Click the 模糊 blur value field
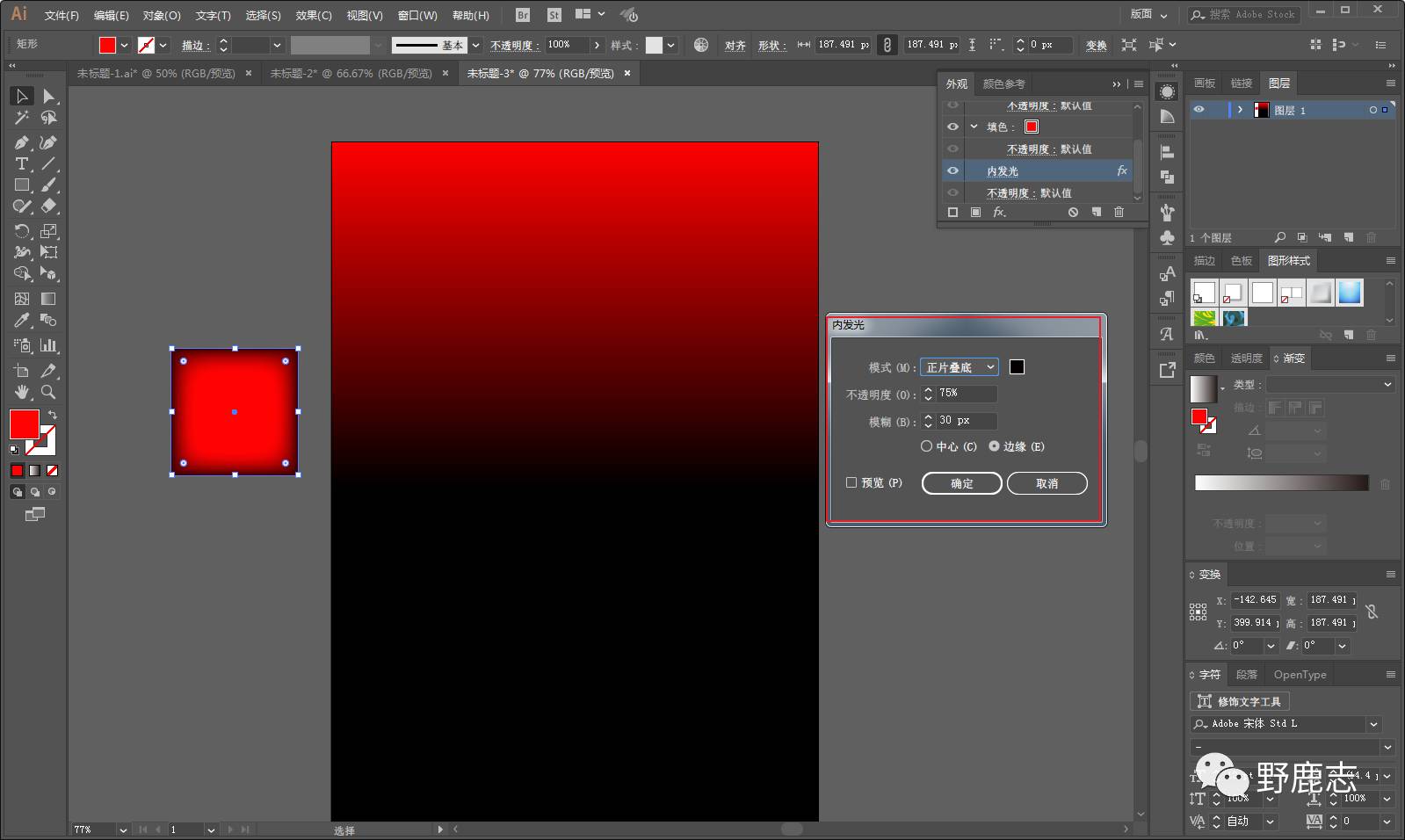The width and height of the screenshot is (1405, 840). (x=967, y=421)
